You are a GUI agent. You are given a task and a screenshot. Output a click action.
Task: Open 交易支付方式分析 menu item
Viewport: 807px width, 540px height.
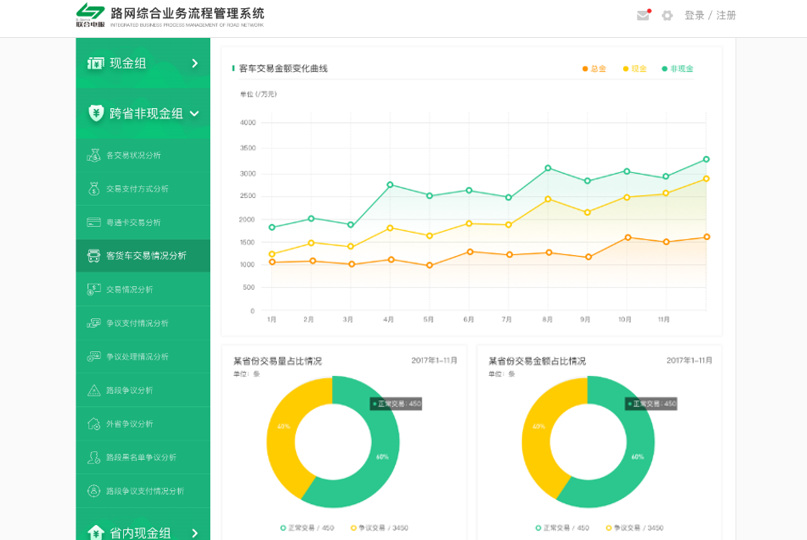(x=143, y=189)
